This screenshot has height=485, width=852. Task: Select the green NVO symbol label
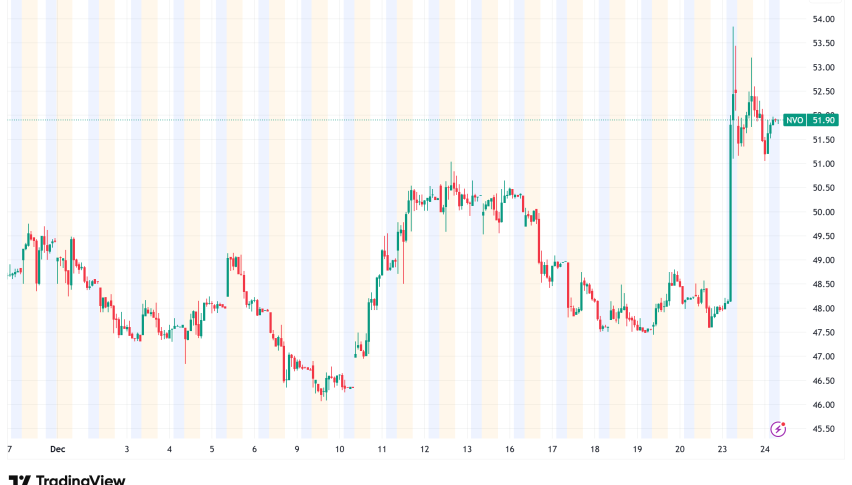pos(794,120)
